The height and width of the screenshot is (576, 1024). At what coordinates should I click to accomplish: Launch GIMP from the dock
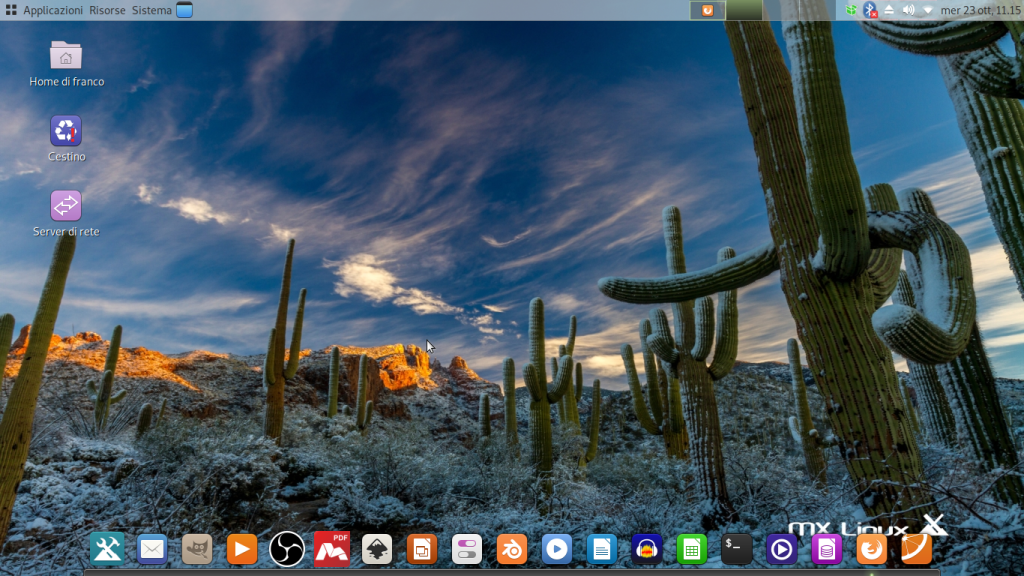(196, 549)
